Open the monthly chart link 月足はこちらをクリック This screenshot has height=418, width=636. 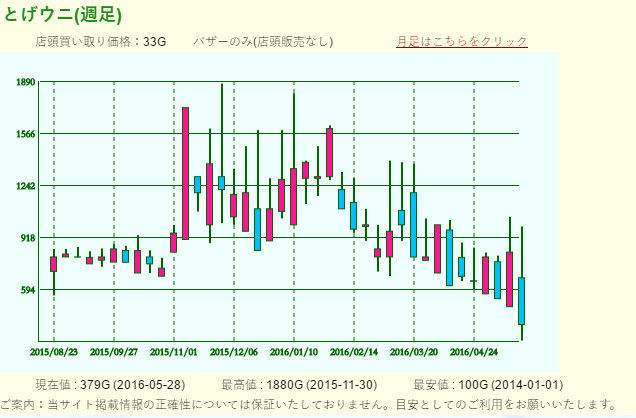(x=462, y=41)
